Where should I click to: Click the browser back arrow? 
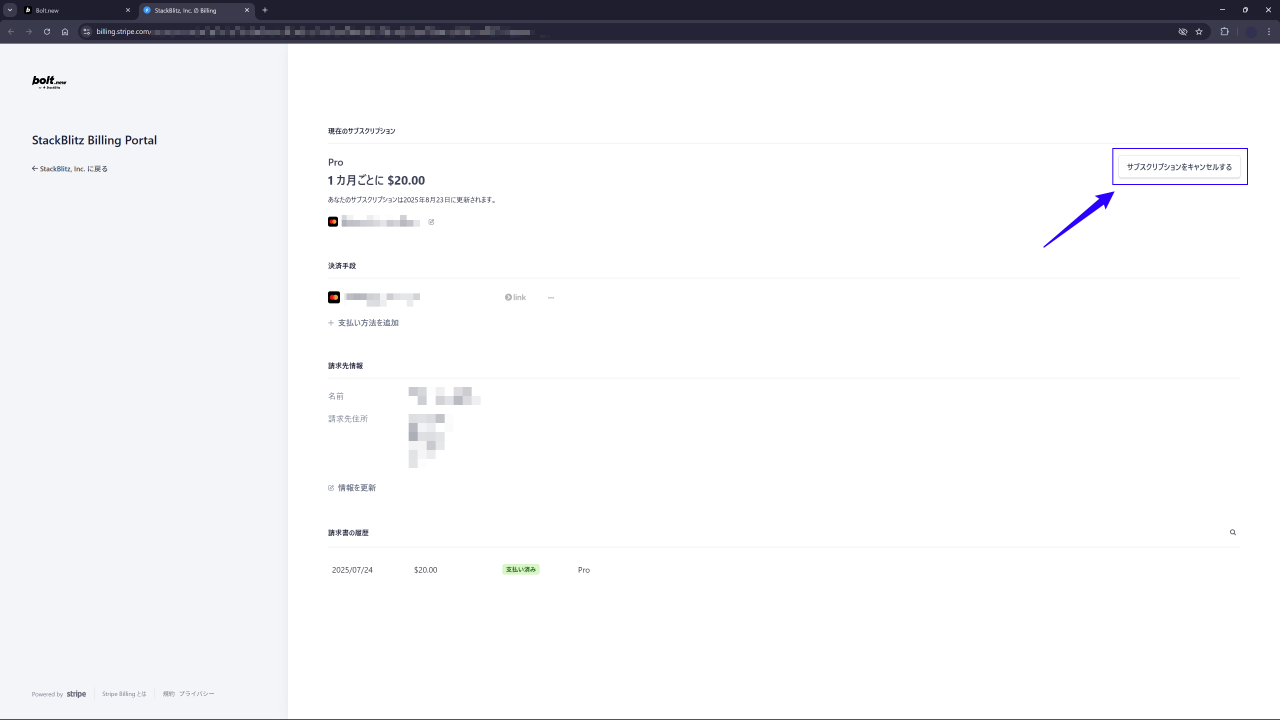click(11, 31)
